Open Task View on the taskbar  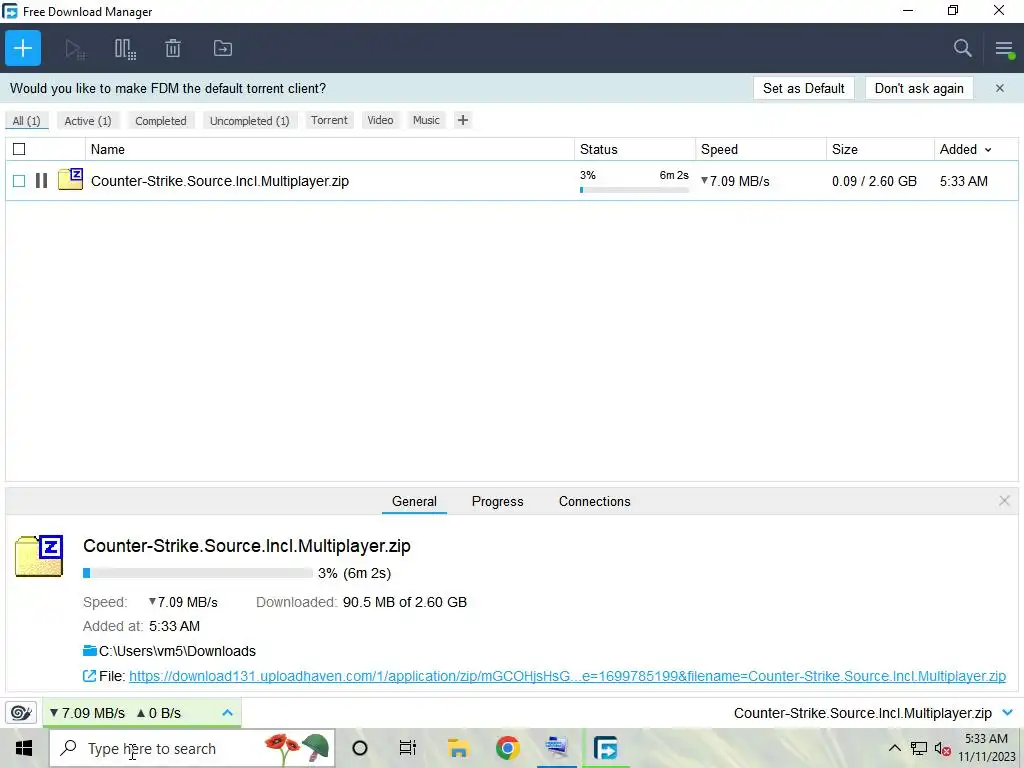click(408, 748)
